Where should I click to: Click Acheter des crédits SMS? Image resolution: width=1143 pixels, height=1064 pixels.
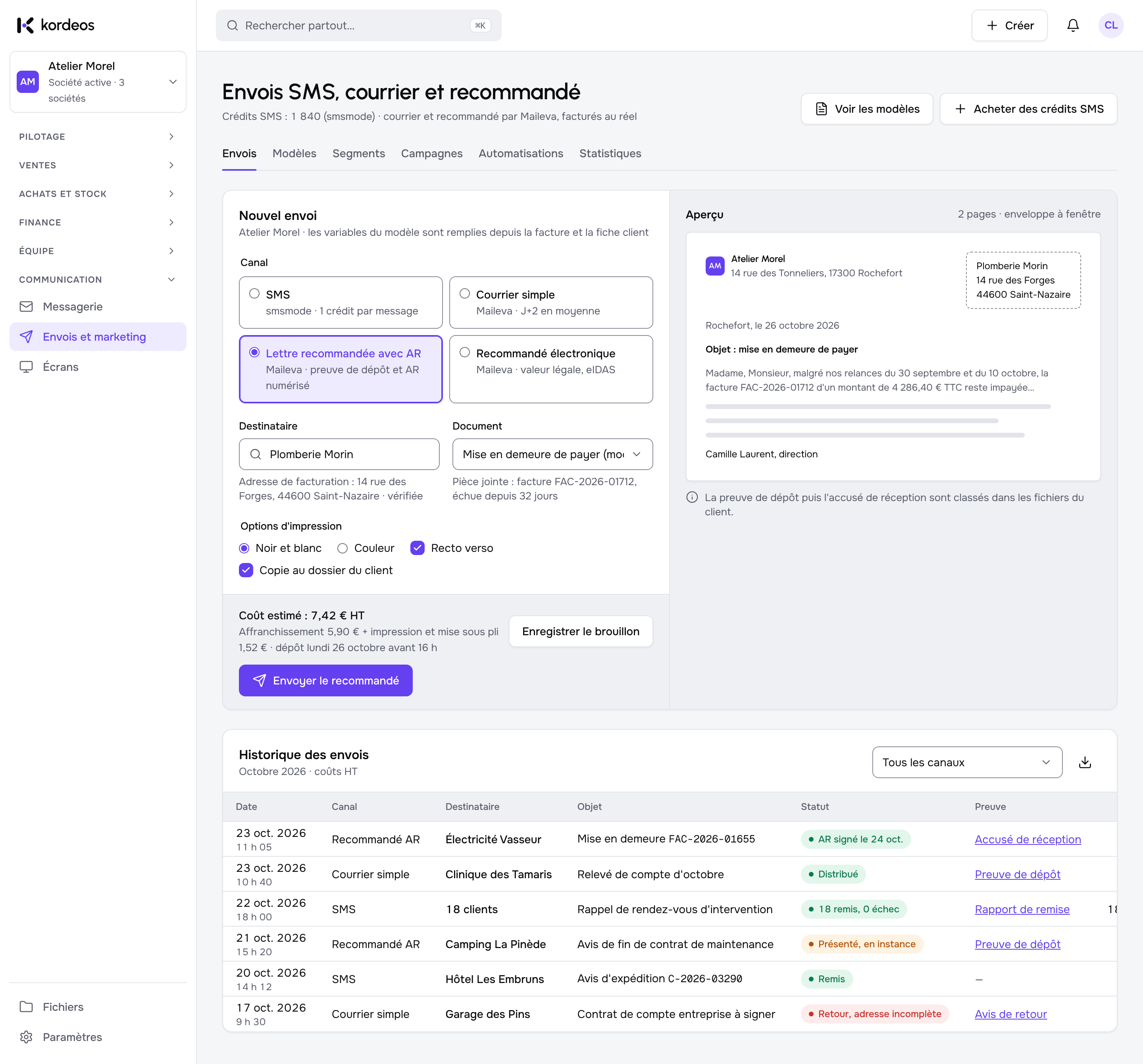click(x=1029, y=109)
